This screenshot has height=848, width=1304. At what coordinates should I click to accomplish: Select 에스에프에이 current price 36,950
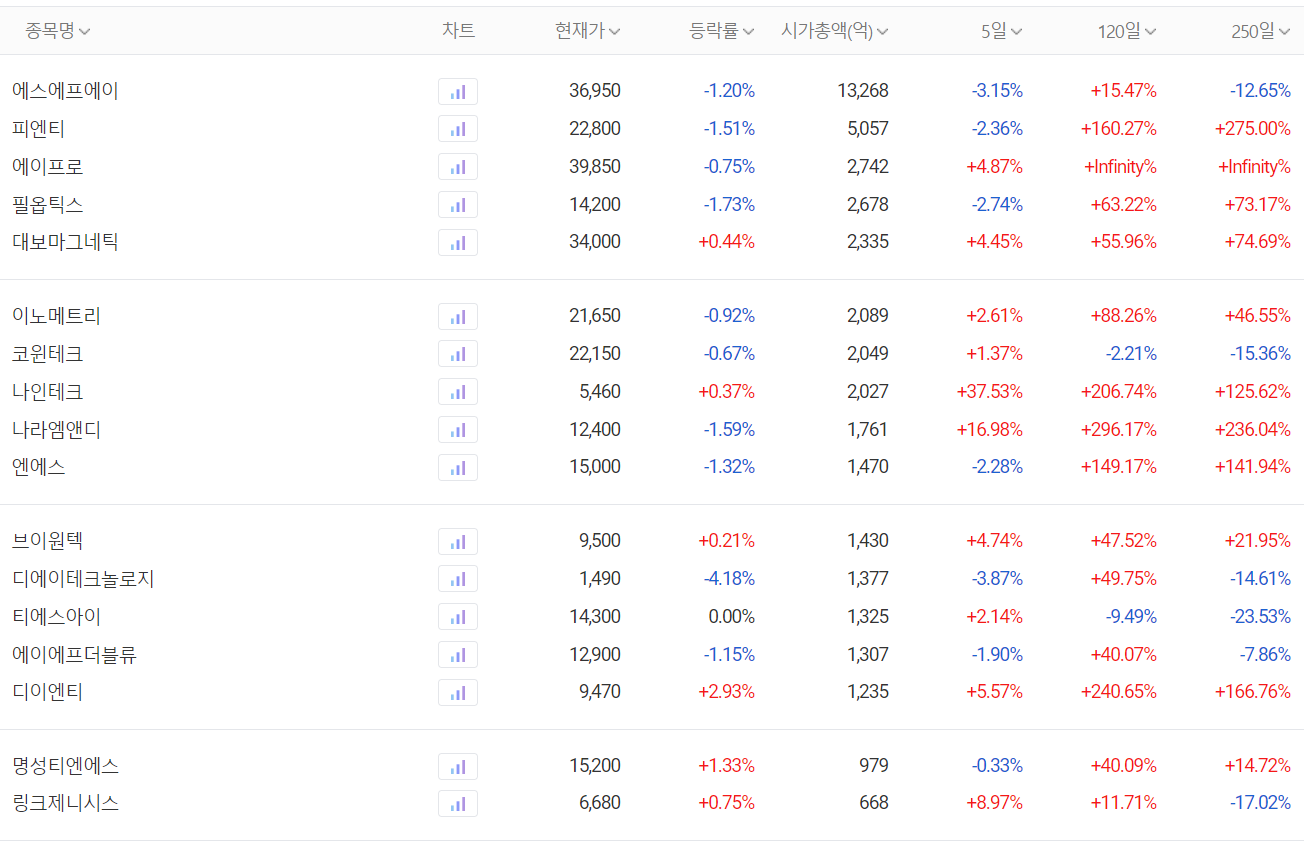pyautogui.click(x=595, y=91)
